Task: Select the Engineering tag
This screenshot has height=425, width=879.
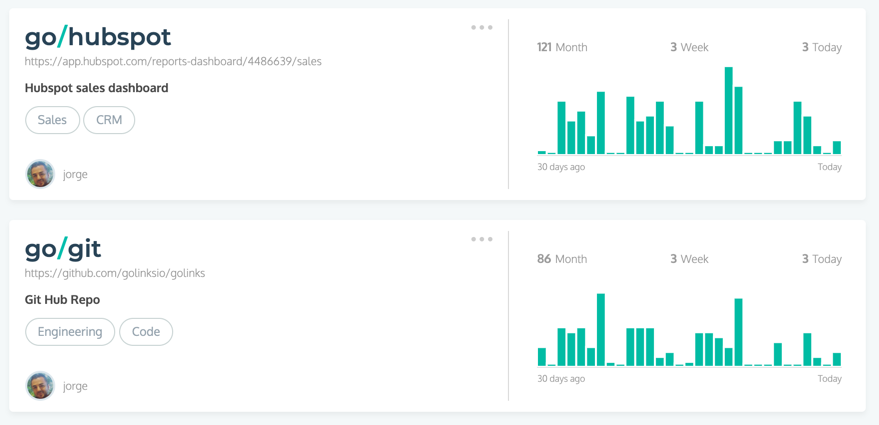Action: [x=70, y=332]
